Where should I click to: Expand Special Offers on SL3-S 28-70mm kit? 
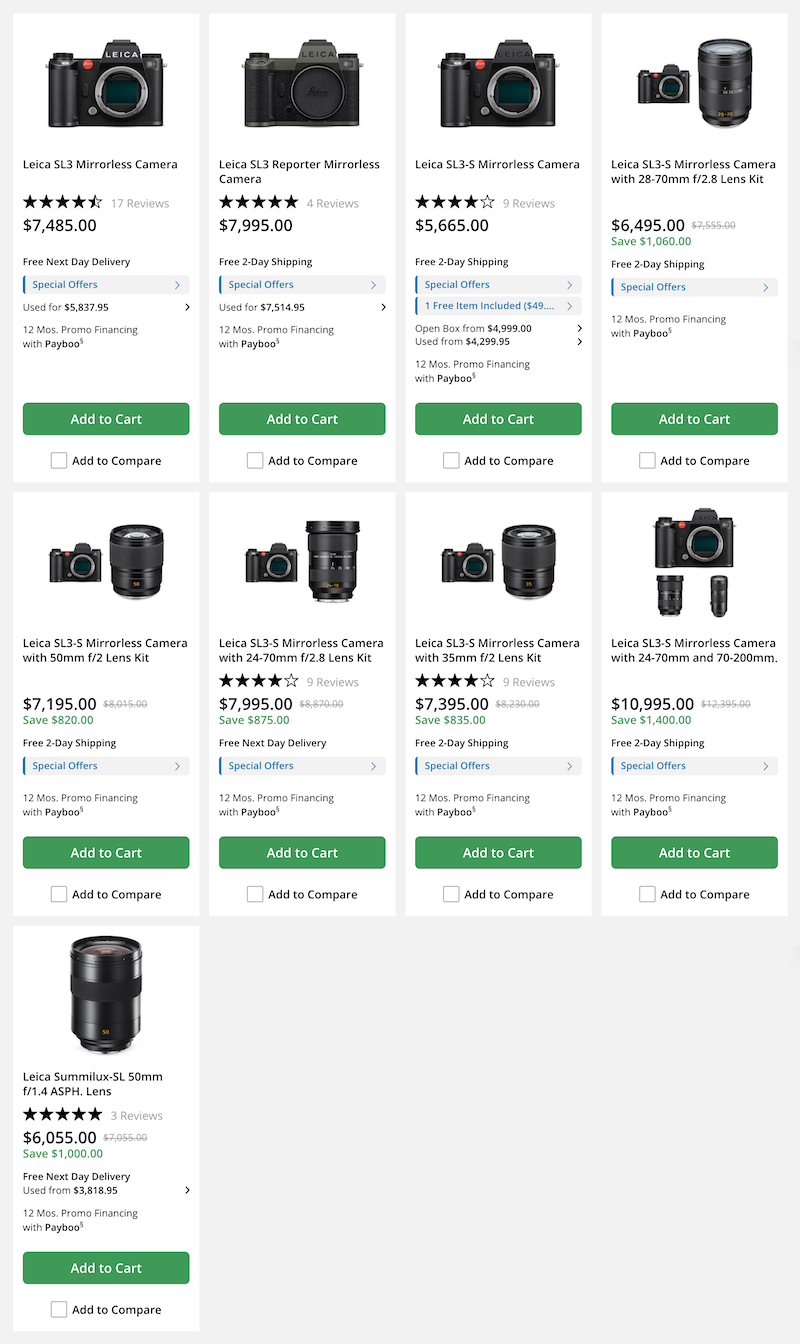(x=694, y=287)
